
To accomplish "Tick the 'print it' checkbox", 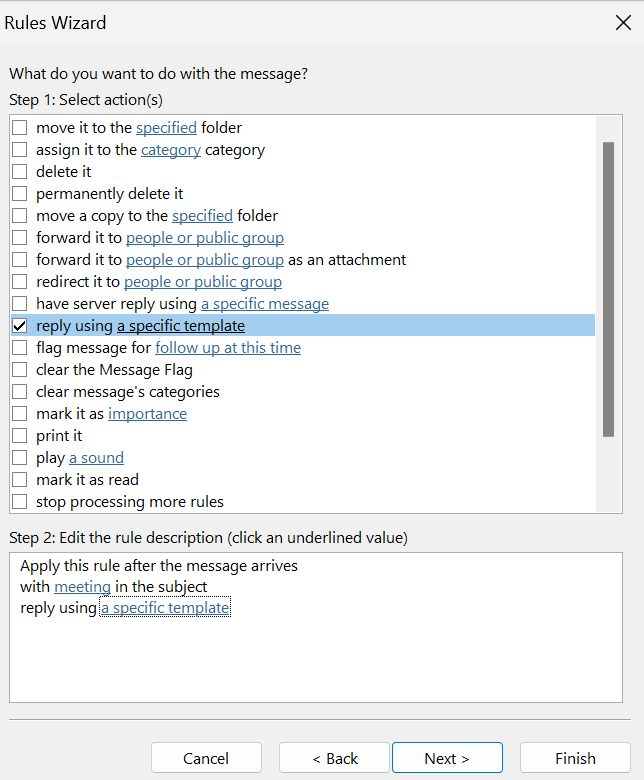I will click(x=19, y=436).
